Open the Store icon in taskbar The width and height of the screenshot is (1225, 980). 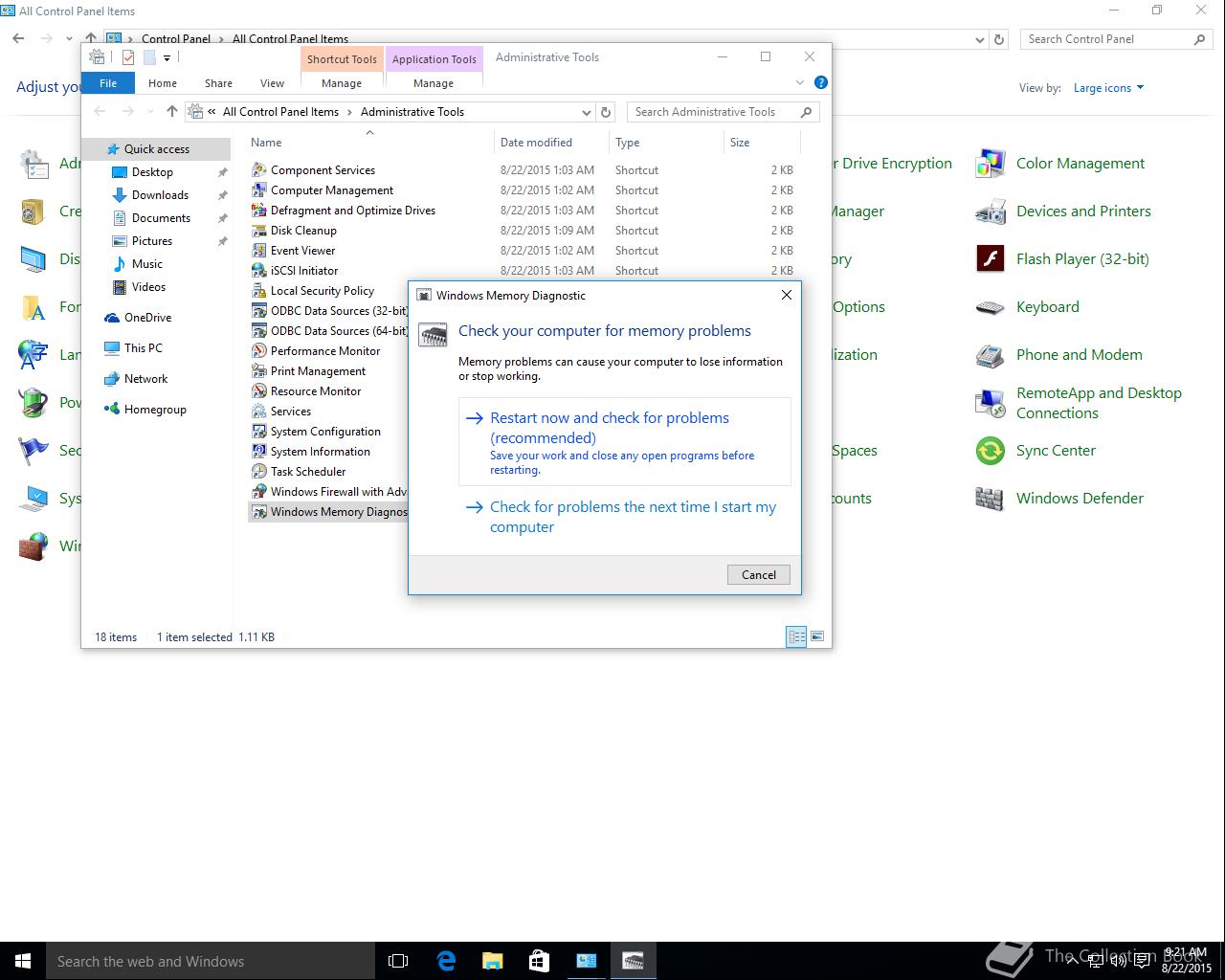click(x=539, y=961)
